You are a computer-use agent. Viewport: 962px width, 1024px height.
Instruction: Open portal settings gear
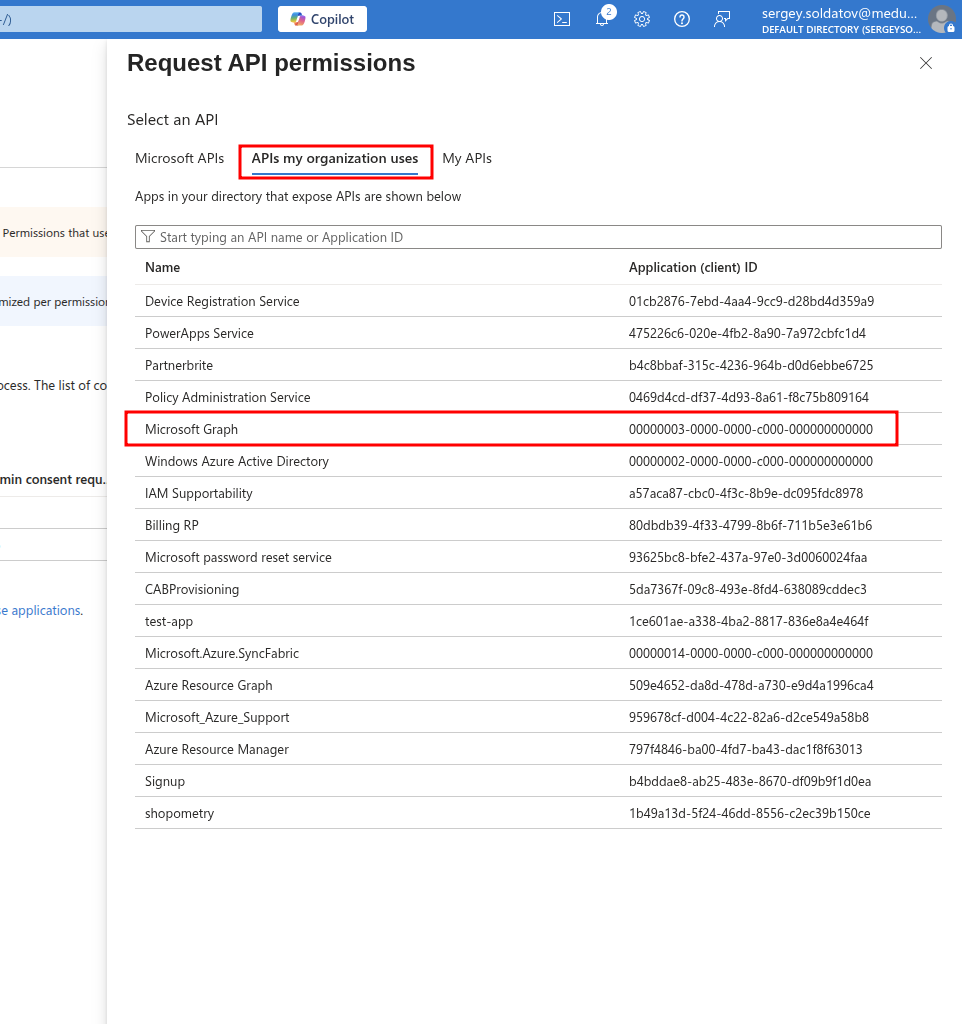(x=642, y=20)
